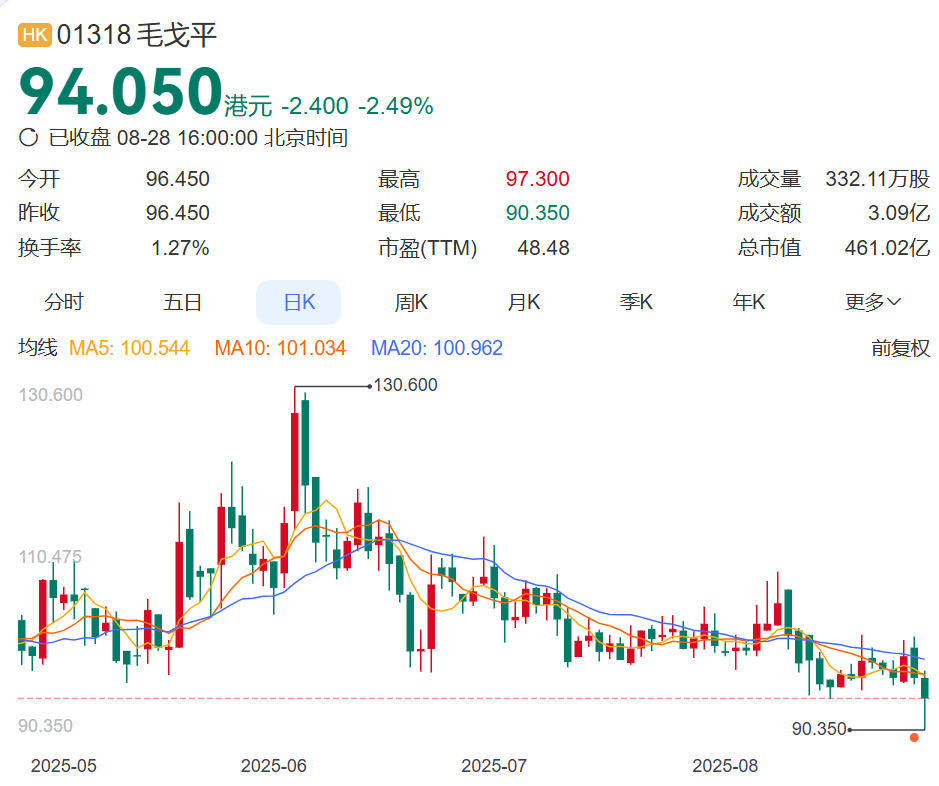
Task: Click the stock name 01318 毛戈平
Action: pos(137,35)
